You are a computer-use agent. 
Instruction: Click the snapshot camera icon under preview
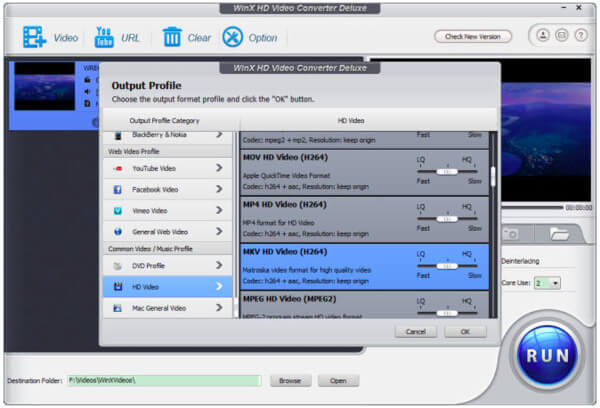(x=511, y=234)
